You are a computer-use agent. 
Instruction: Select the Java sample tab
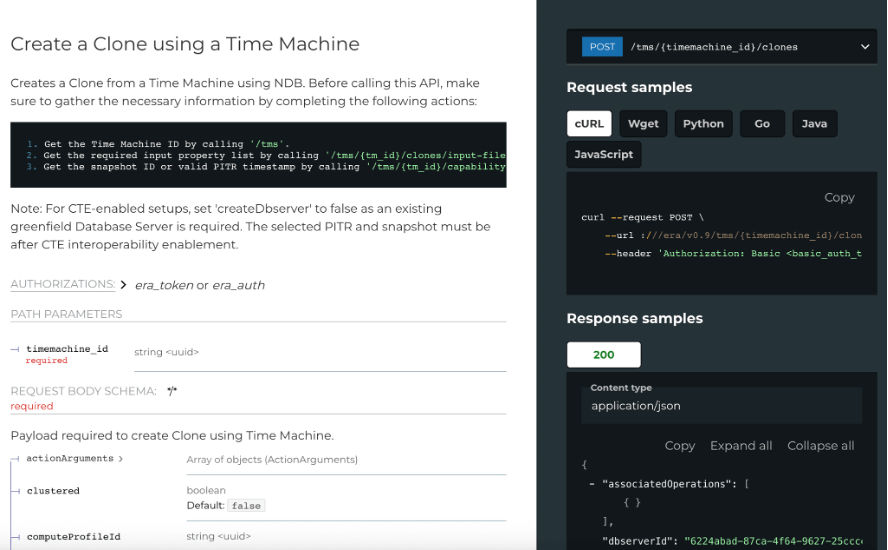tap(814, 124)
